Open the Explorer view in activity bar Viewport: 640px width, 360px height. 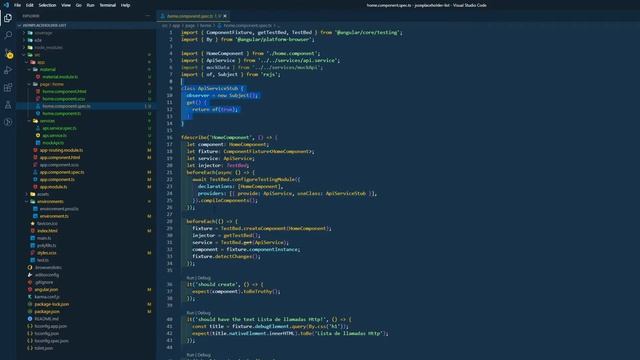(x=8, y=18)
